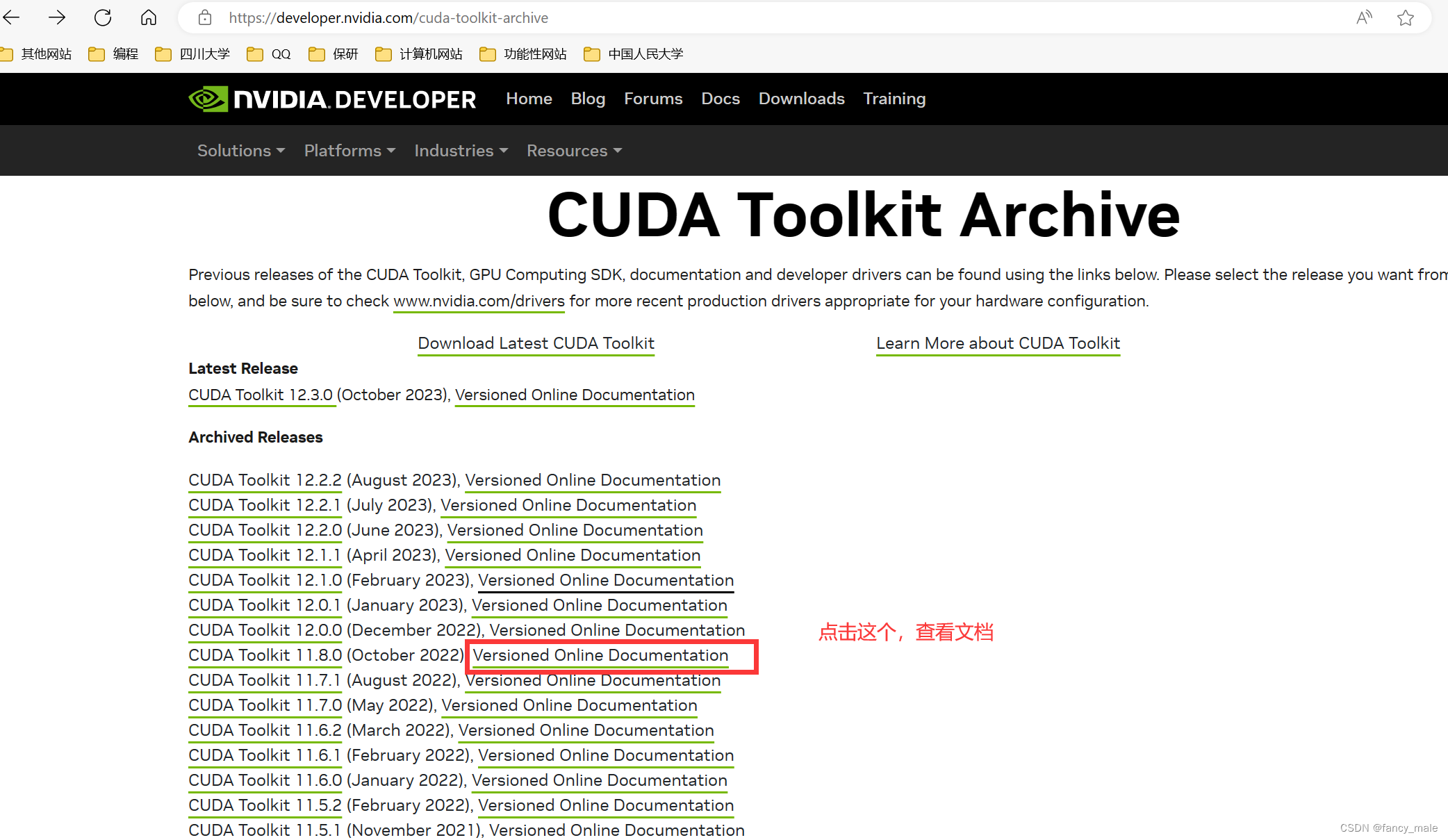Screen dimensions: 1448x840
Task: Go to browser home page icon
Action: pyautogui.click(x=149, y=17)
